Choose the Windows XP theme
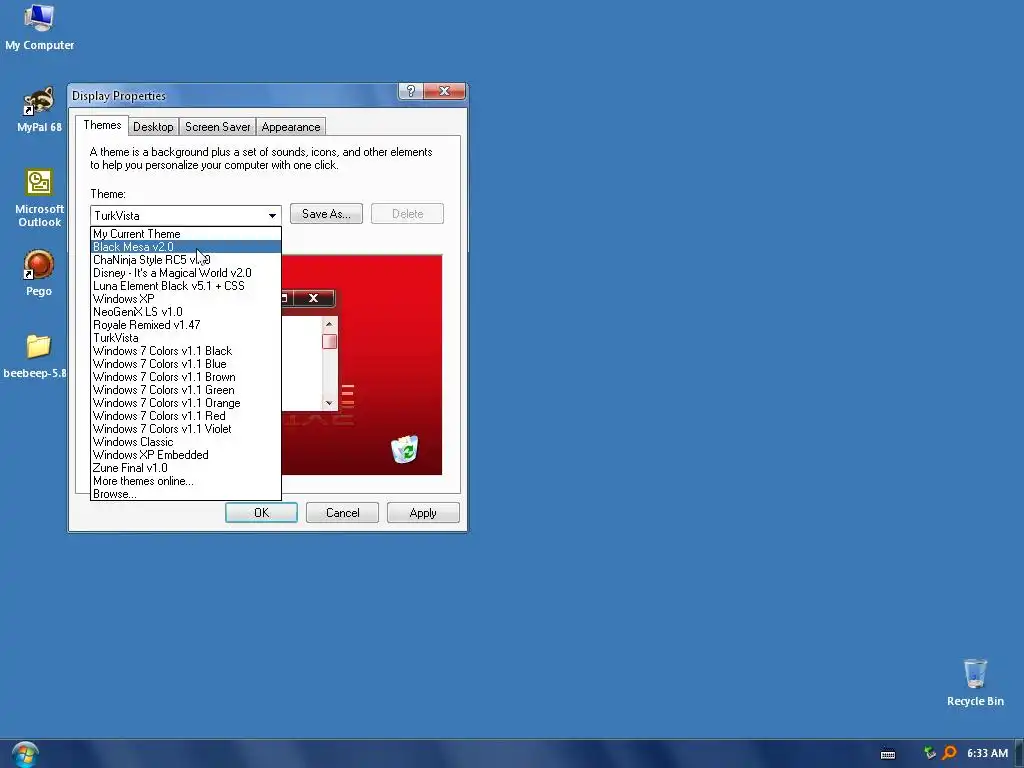 coord(185,299)
